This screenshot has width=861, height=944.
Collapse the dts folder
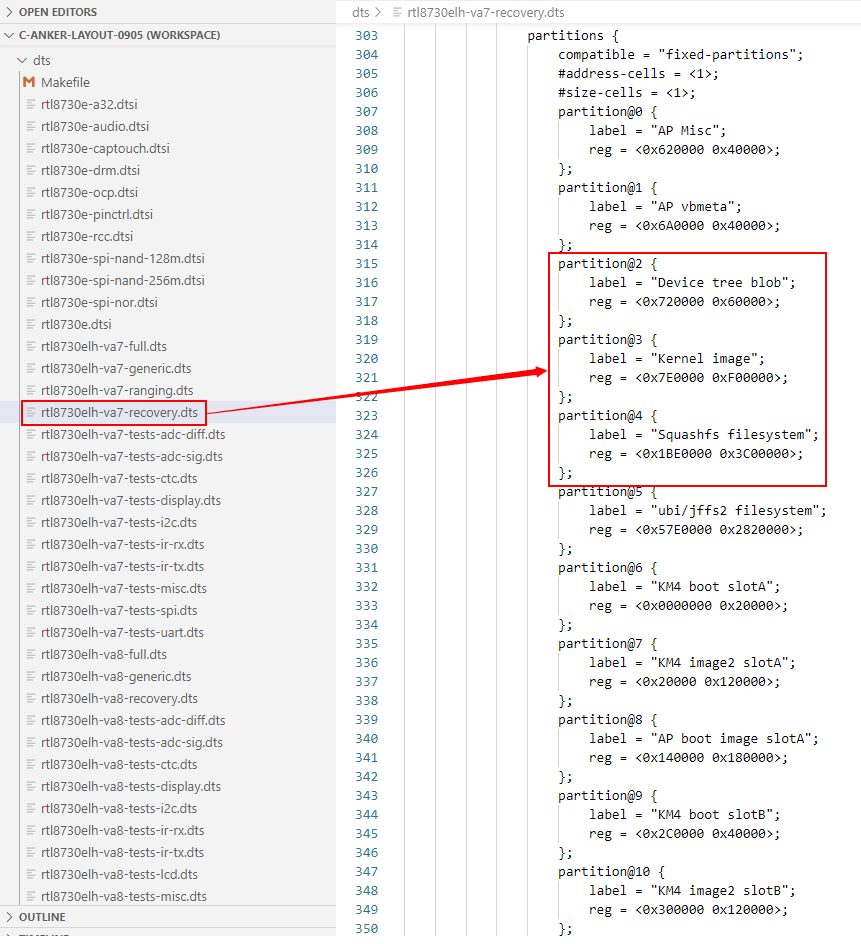tap(24, 60)
